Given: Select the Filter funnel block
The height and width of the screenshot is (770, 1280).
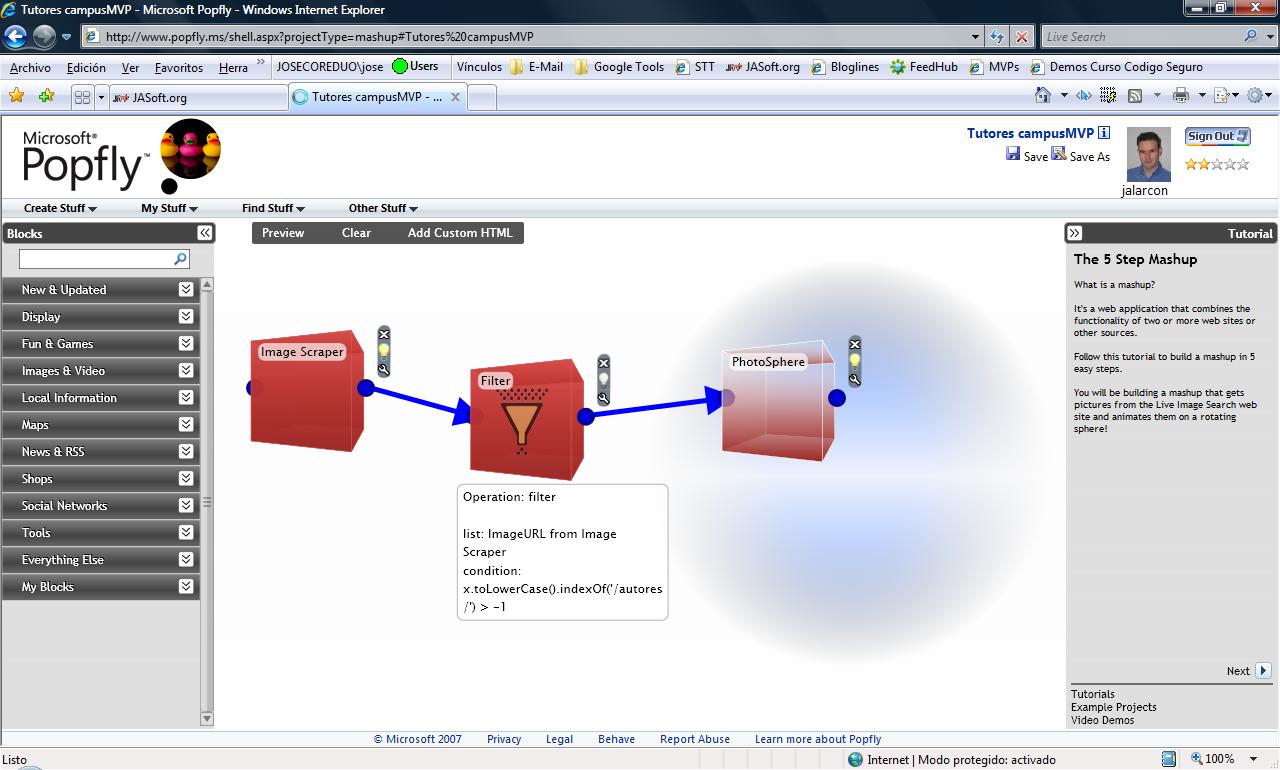Looking at the screenshot, I should [x=526, y=420].
